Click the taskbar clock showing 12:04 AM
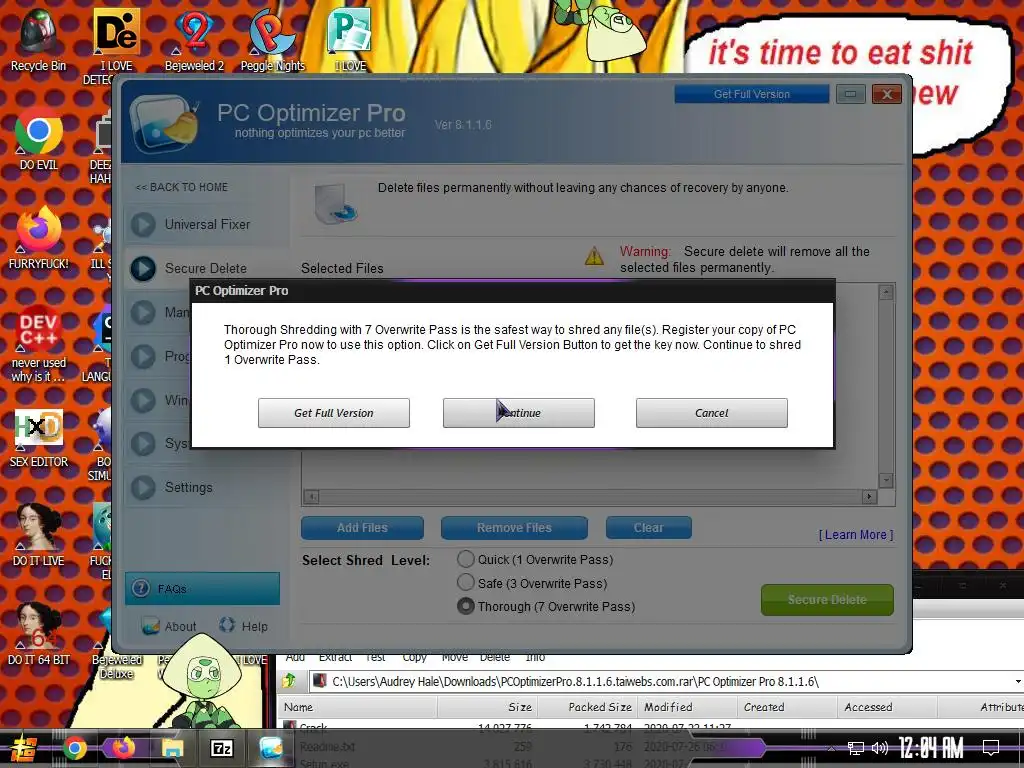The height and width of the screenshot is (768, 1024). click(x=931, y=748)
